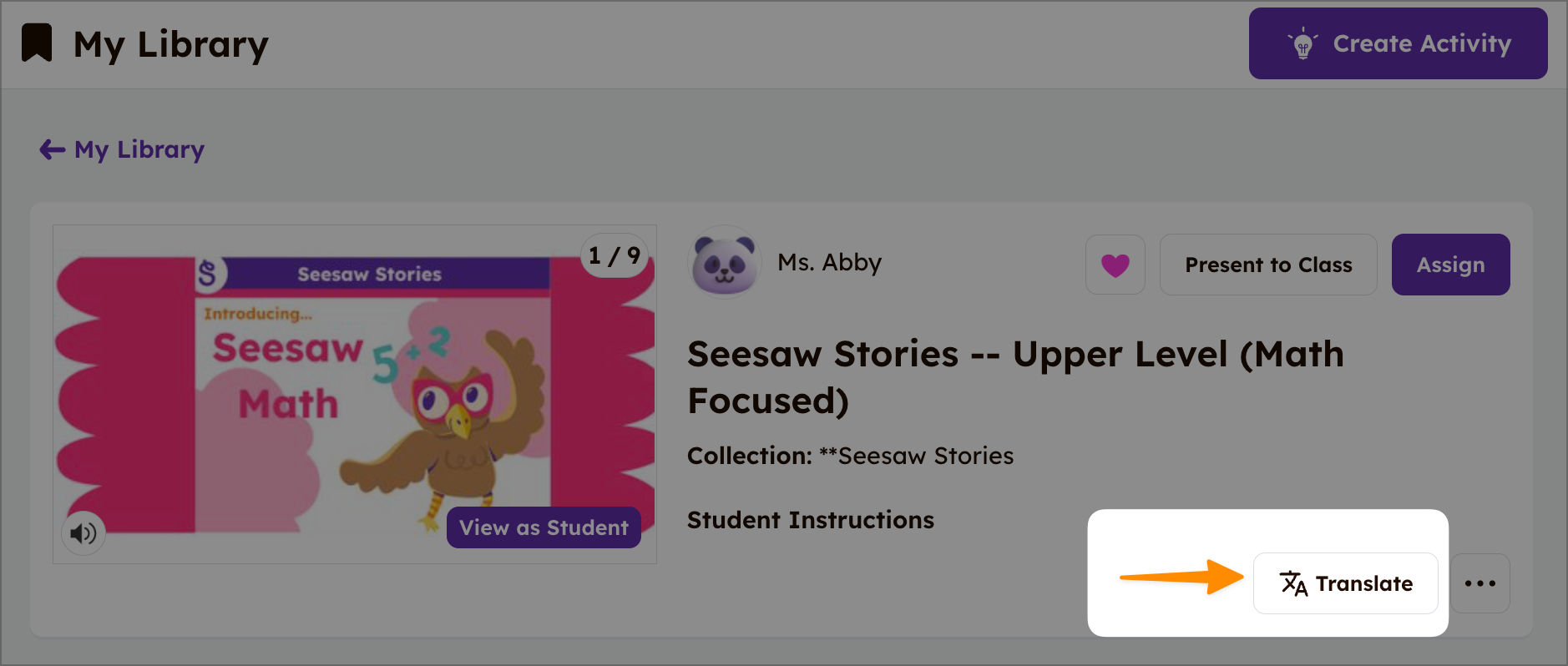Open the Seesaw Stories collection link
The image size is (1568, 666).
(925, 456)
